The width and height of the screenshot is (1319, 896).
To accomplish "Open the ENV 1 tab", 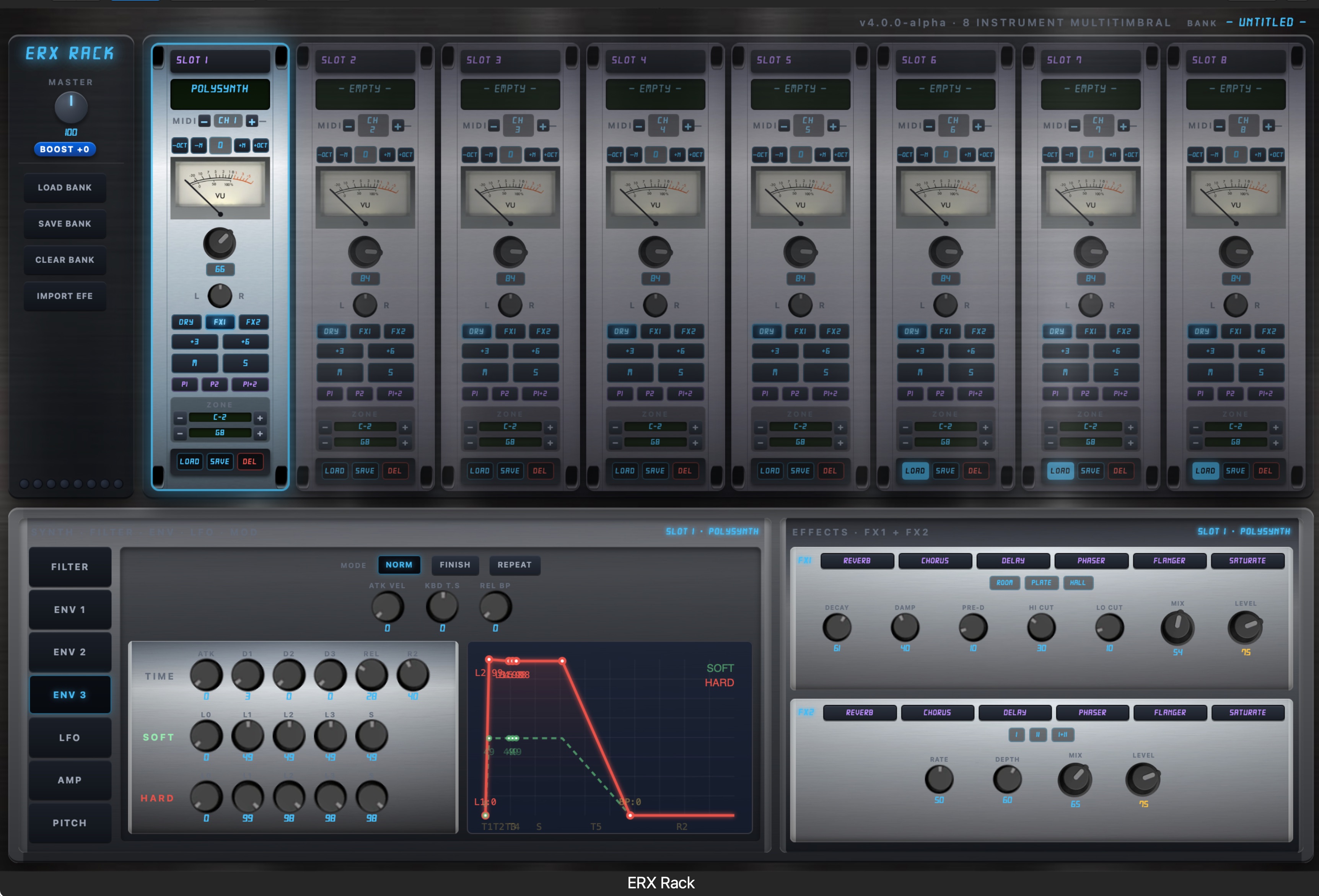I will pos(70,609).
